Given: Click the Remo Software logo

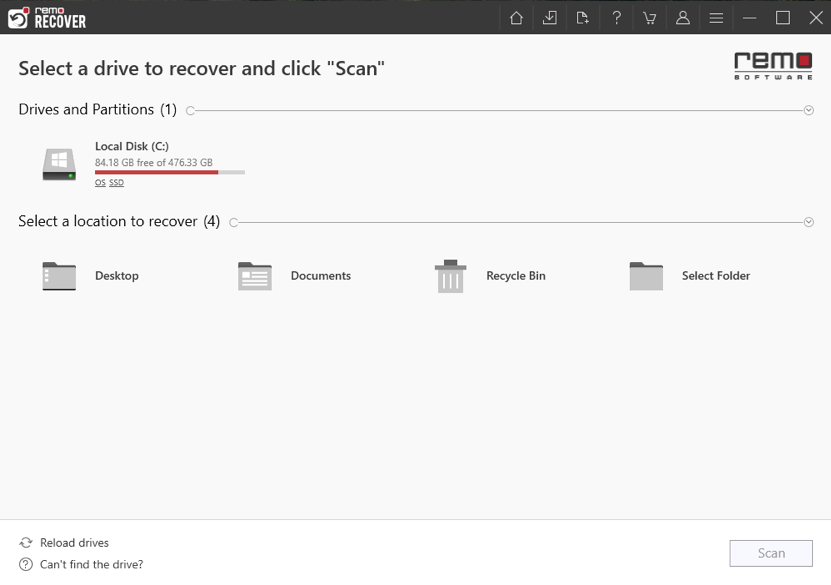Looking at the screenshot, I should 773,66.
